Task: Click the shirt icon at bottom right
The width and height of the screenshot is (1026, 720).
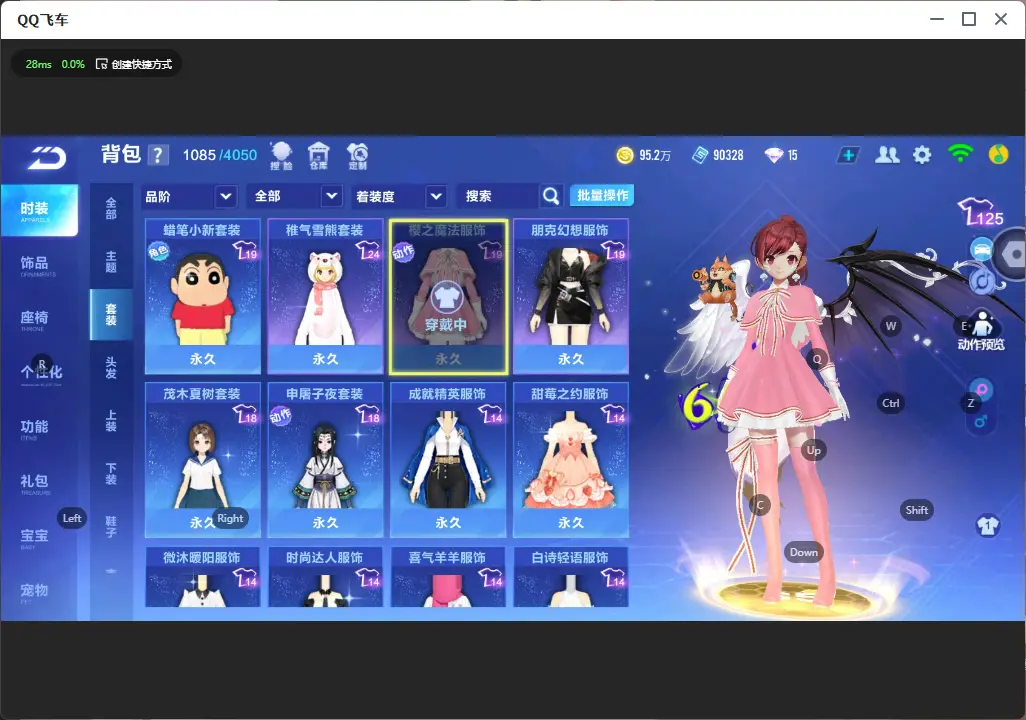Action: tap(987, 525)
